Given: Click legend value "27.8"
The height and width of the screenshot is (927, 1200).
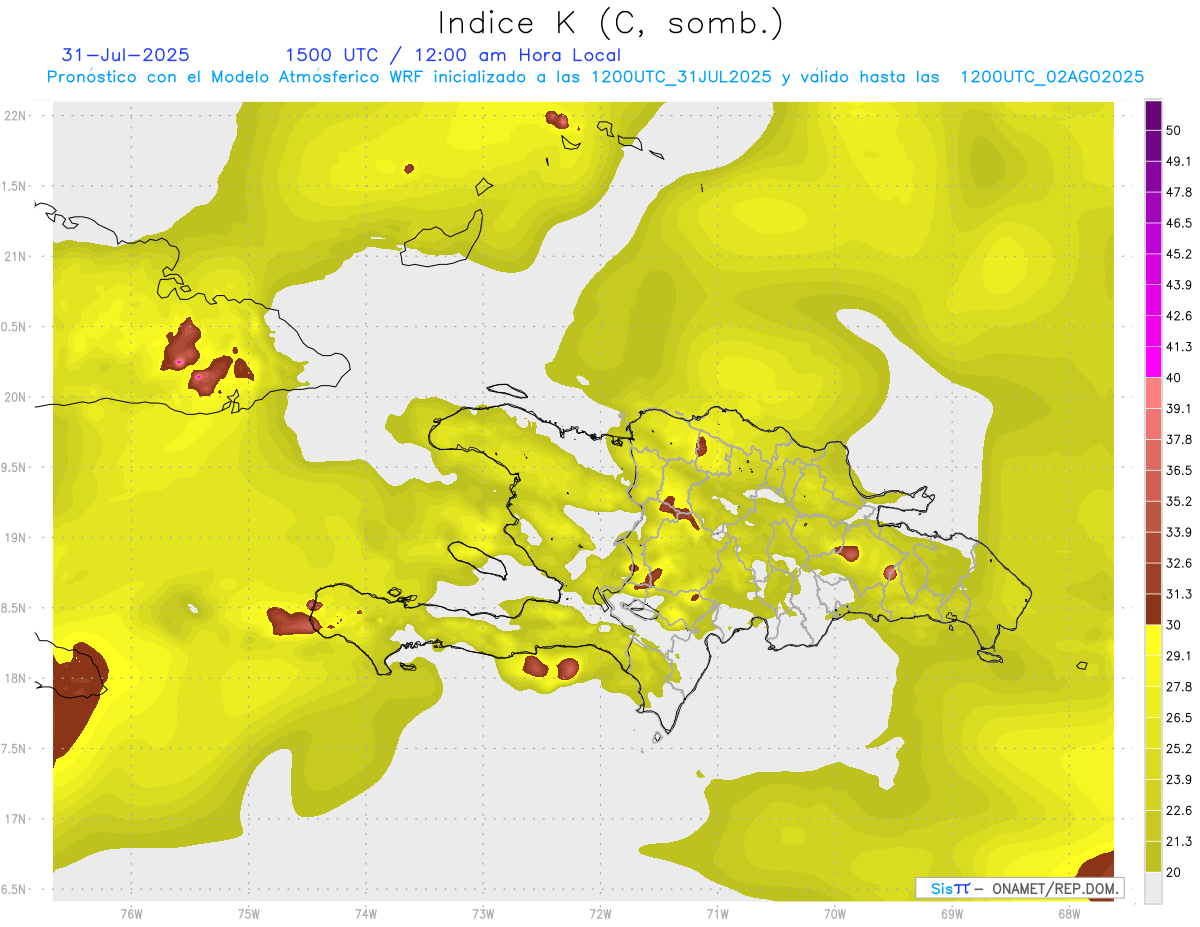Looking at the screenshot, I should (1179, 686).
